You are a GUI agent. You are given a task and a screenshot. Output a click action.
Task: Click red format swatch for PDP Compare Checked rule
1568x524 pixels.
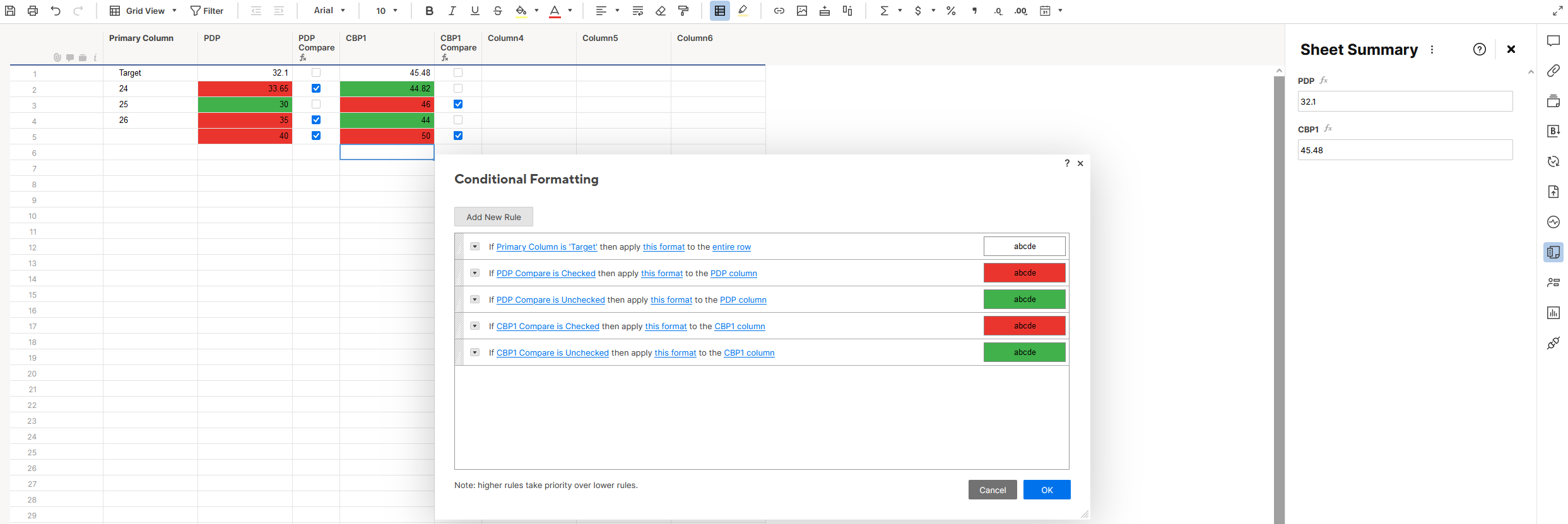[1025, 273]
